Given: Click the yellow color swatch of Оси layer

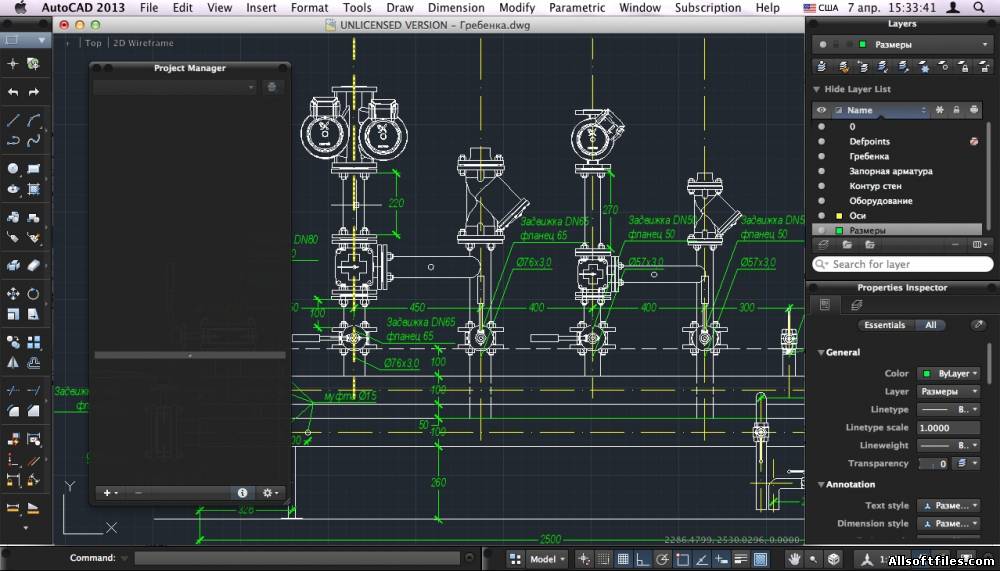Looking at the screenshot, I should (839, 216).
